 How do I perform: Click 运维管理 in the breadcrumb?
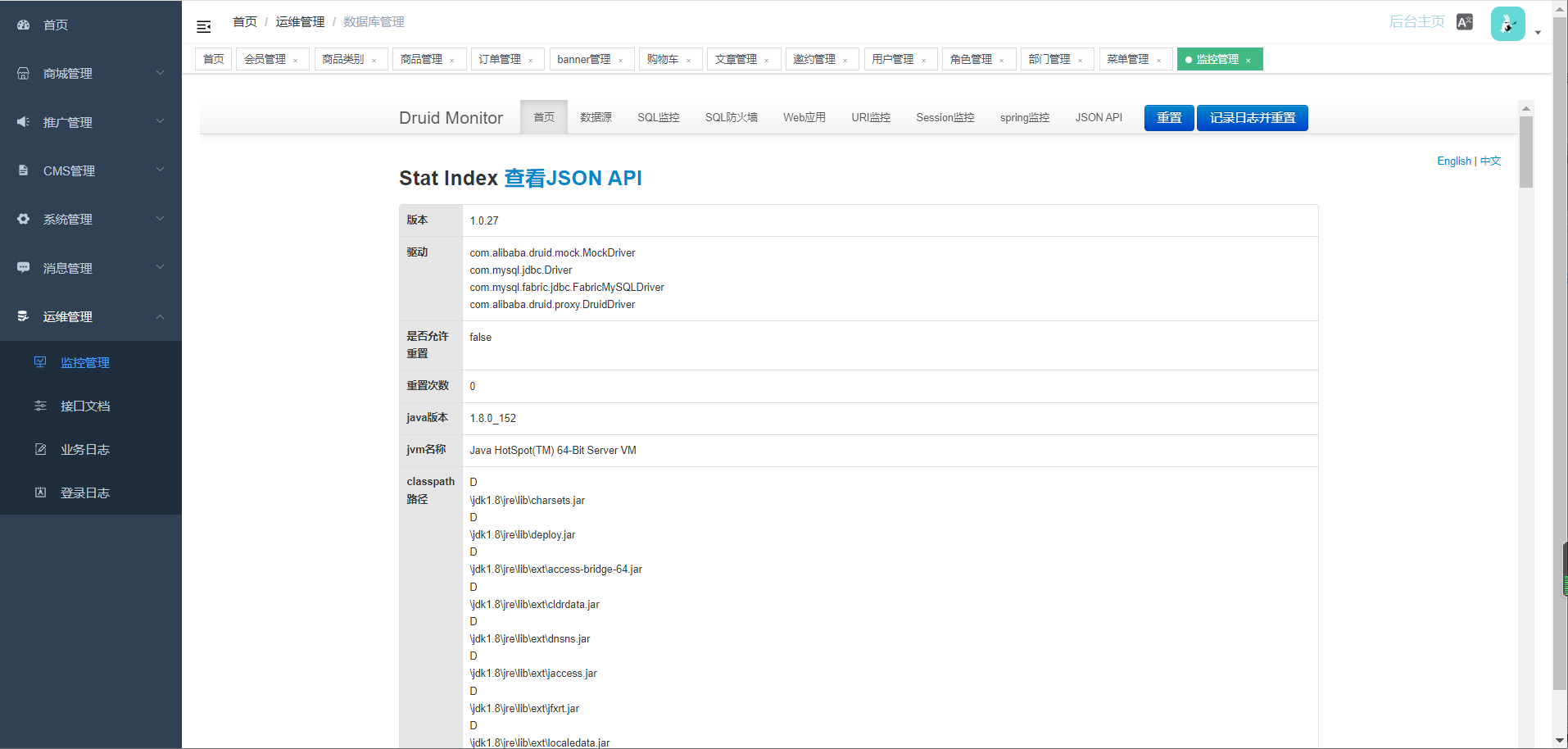[x=300, y=22]
